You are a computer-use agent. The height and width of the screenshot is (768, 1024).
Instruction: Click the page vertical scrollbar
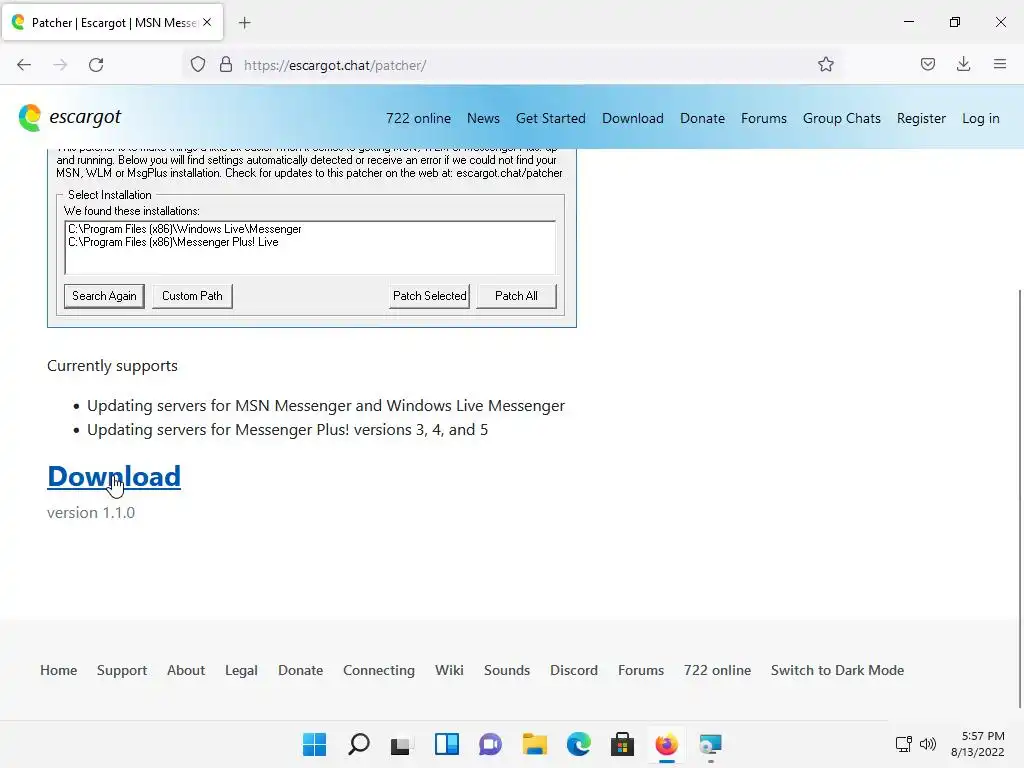(x=1019, y=498)
